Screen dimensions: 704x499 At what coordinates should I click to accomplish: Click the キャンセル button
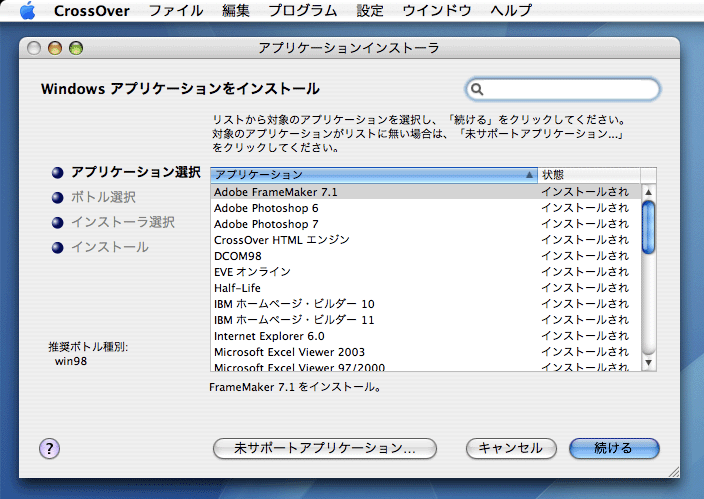pos(511,448)
